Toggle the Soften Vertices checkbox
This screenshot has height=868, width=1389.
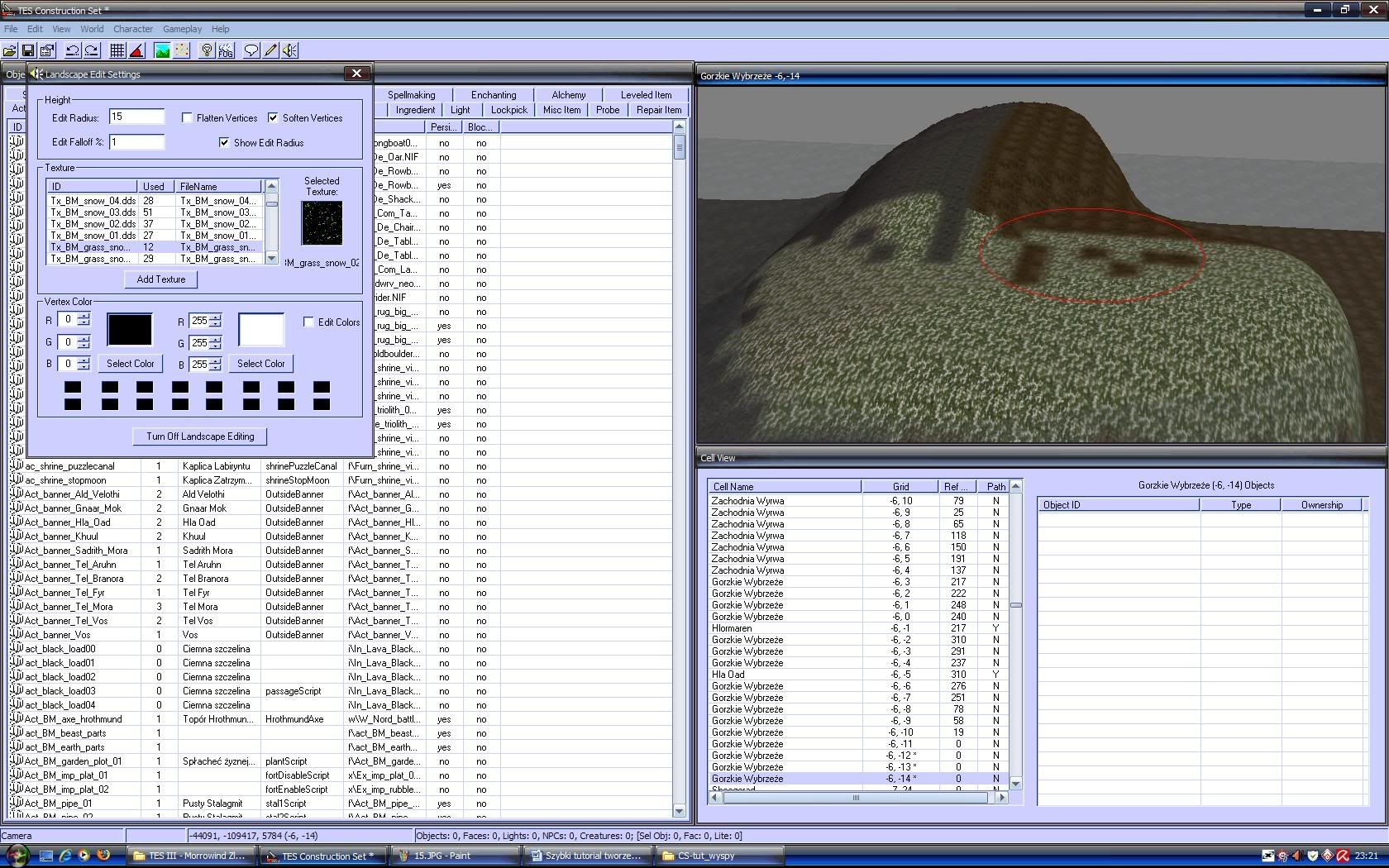[x=273, y=118]
